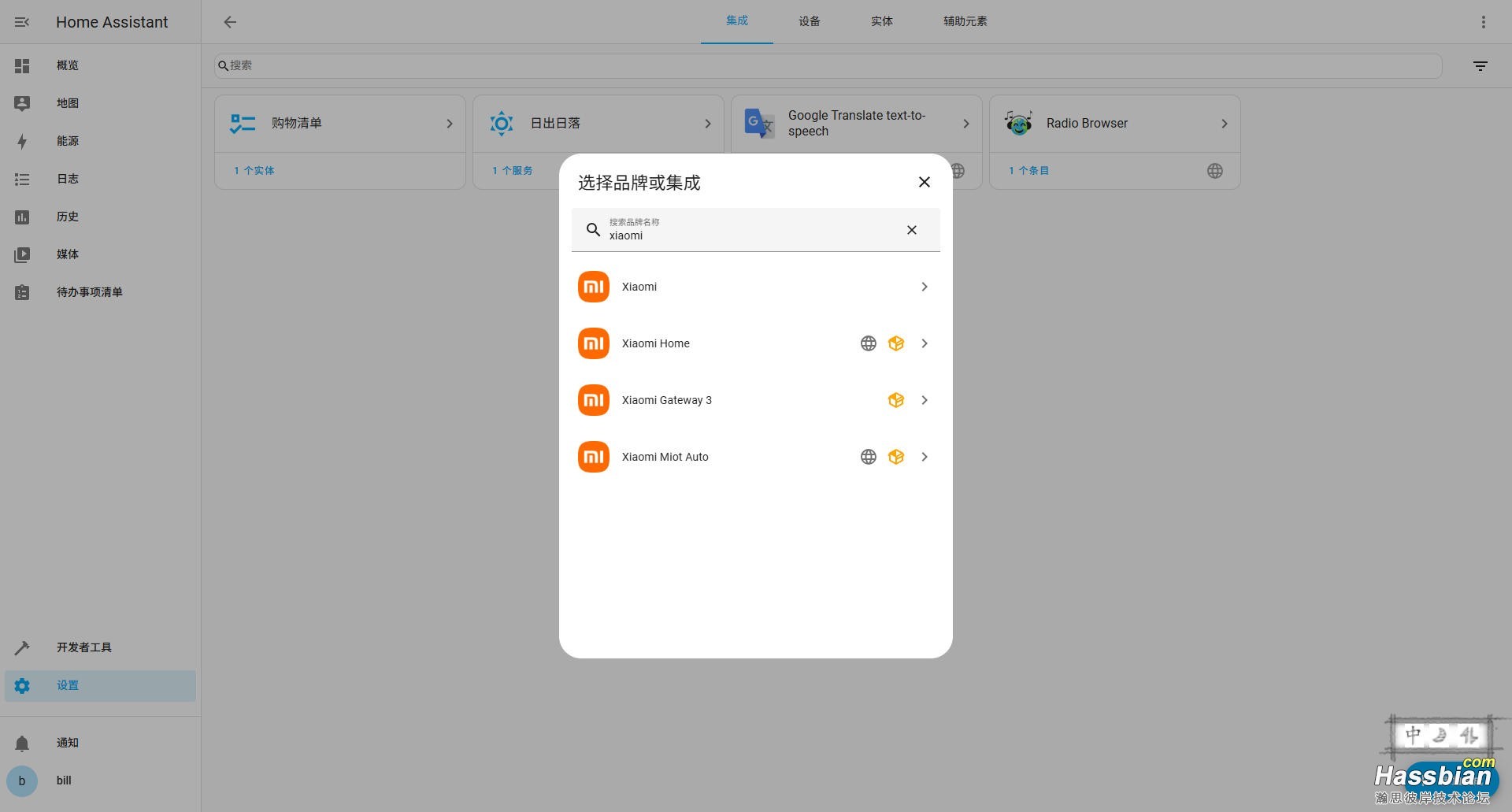Expand the Xiaomi Home row chevron
Screen dimensions: 1512x812
(x=925, y=343)
